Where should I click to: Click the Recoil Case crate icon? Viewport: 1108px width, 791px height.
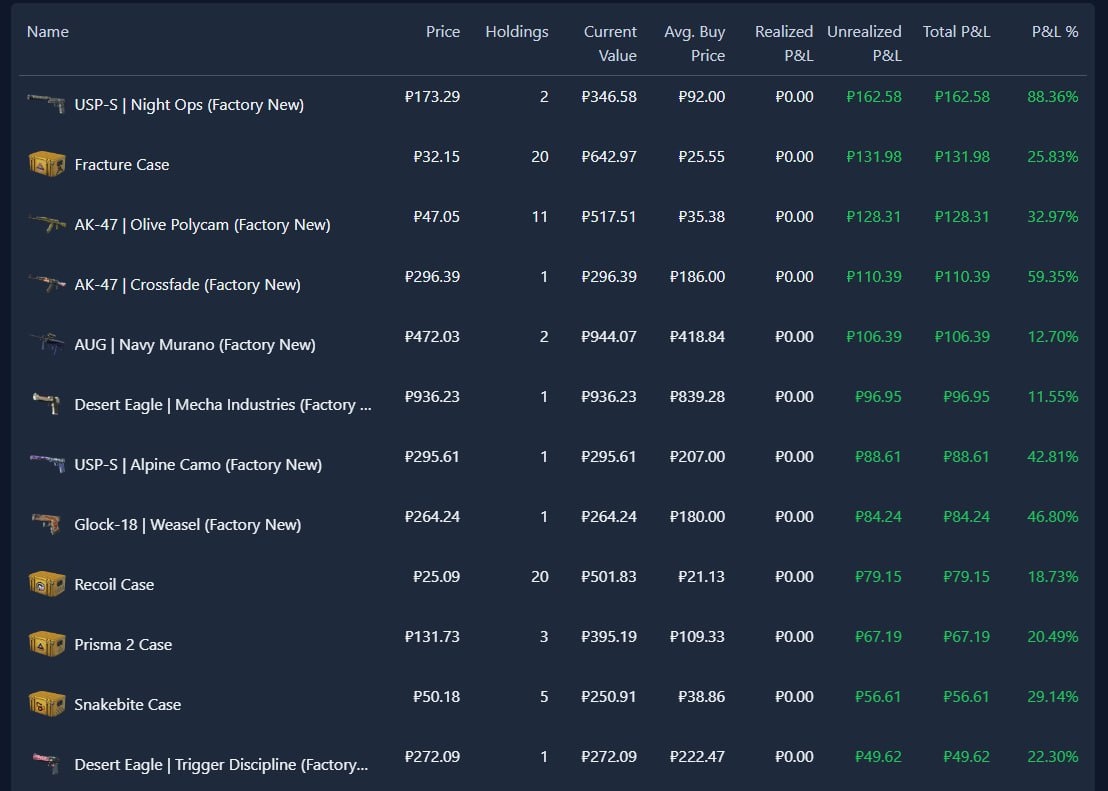point(47,584)
